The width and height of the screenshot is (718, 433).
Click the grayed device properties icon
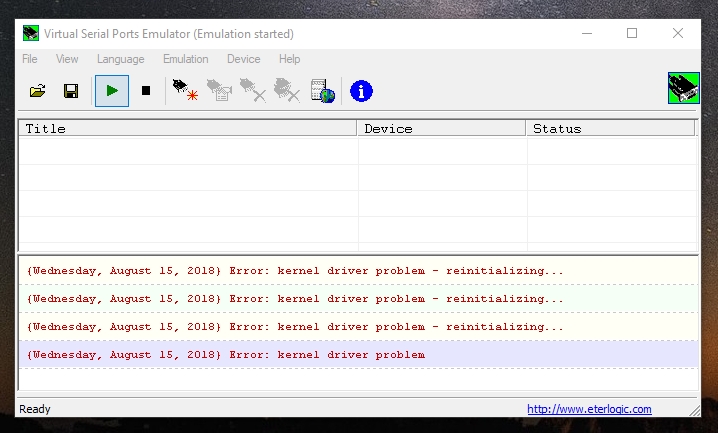click(219, 90)
